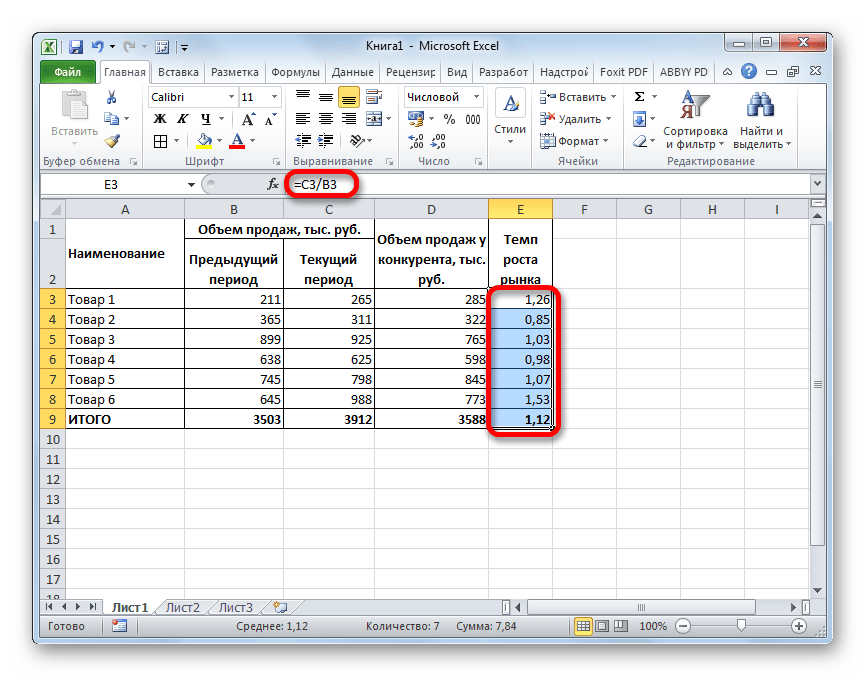
Task: Click the zoom slider handle
Action: [x=741, y=626]
